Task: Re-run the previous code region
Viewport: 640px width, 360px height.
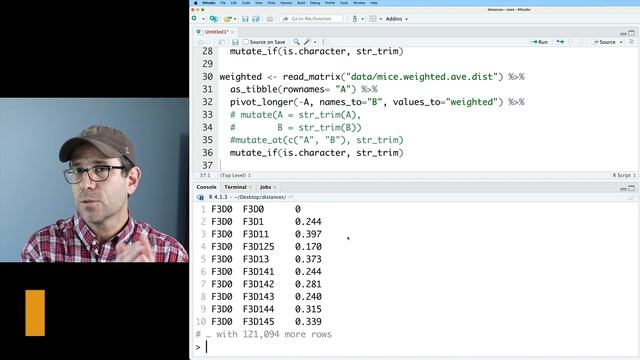Action: tap(560, 42)
